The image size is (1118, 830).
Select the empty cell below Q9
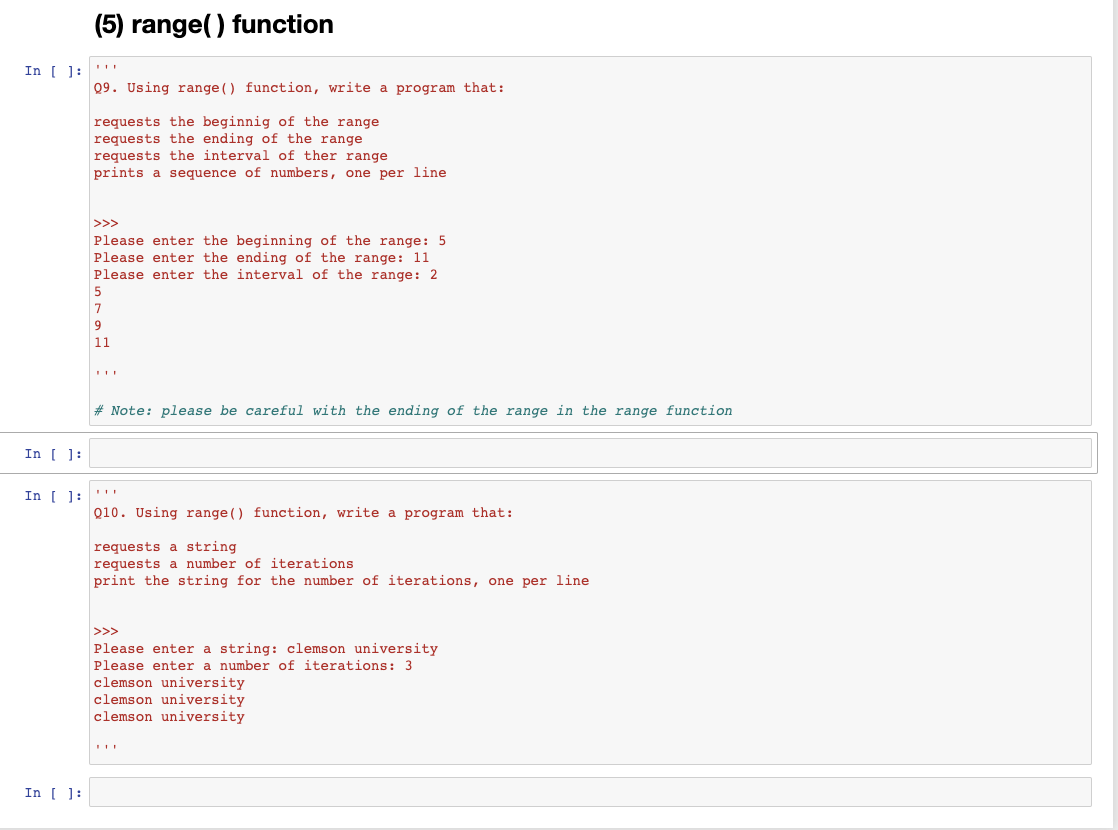pyautogui.click(x=590, y=453)
